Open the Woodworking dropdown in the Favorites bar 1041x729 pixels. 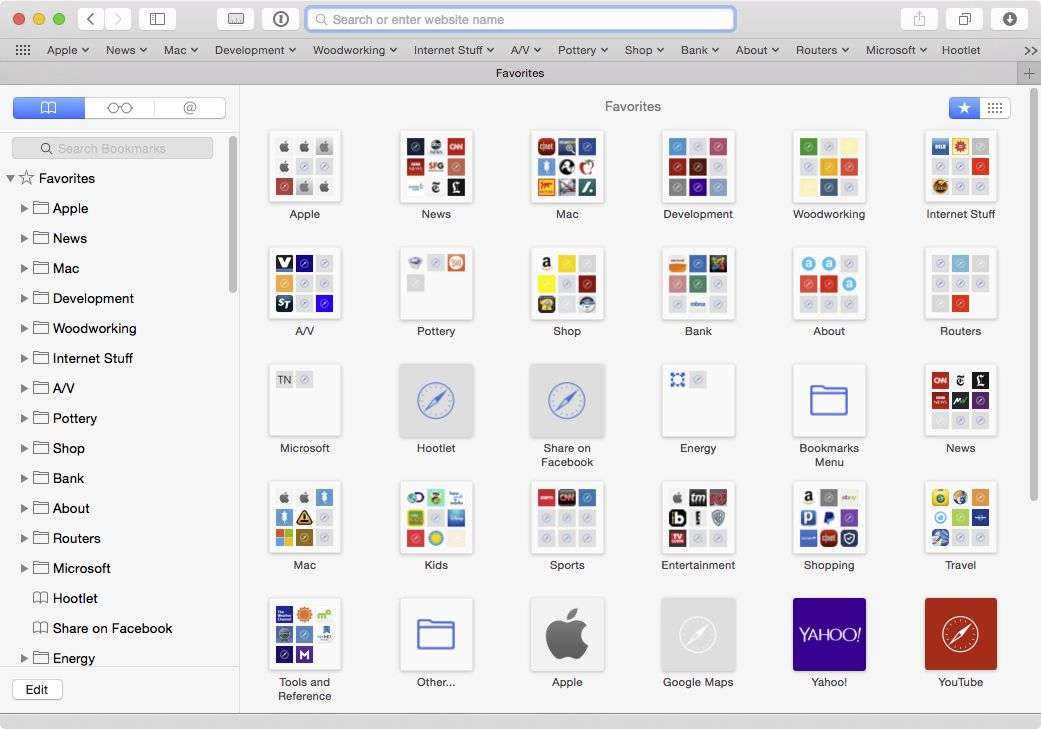point(355,50)
